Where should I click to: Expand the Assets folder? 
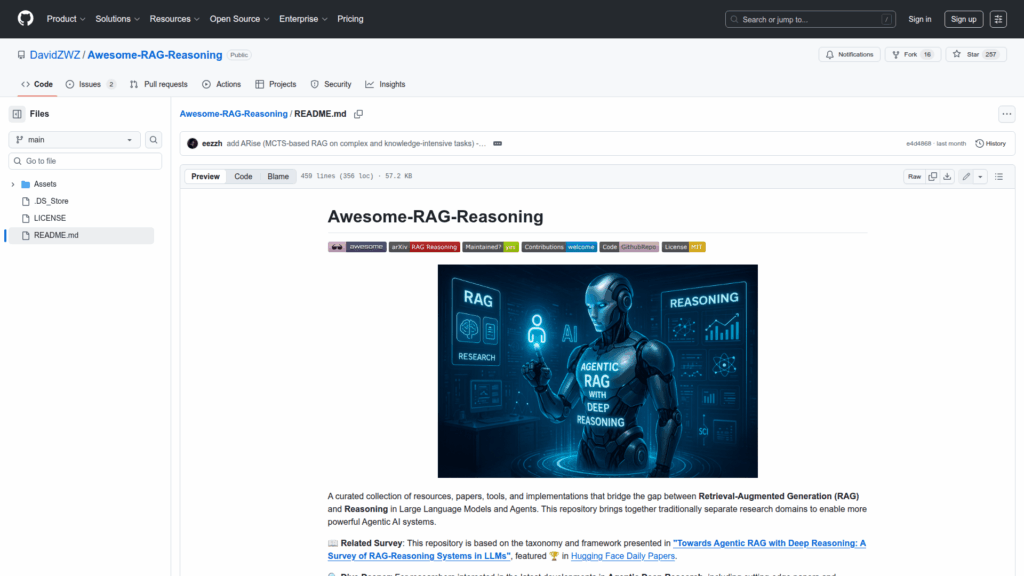pyautogui.click(x=13, y=184)
